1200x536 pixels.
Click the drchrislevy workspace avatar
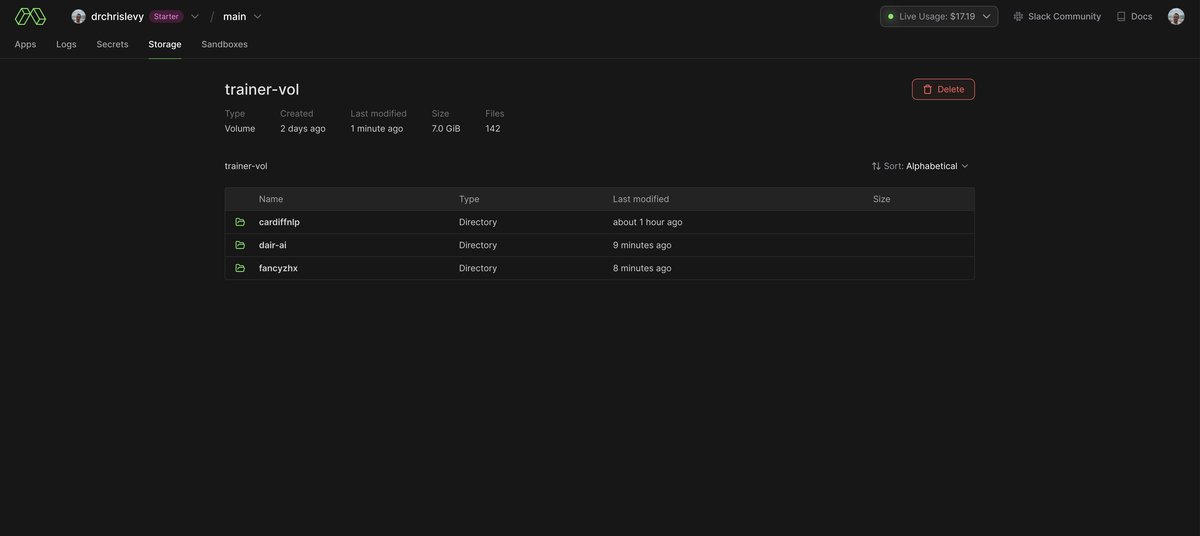pos(78,16)
